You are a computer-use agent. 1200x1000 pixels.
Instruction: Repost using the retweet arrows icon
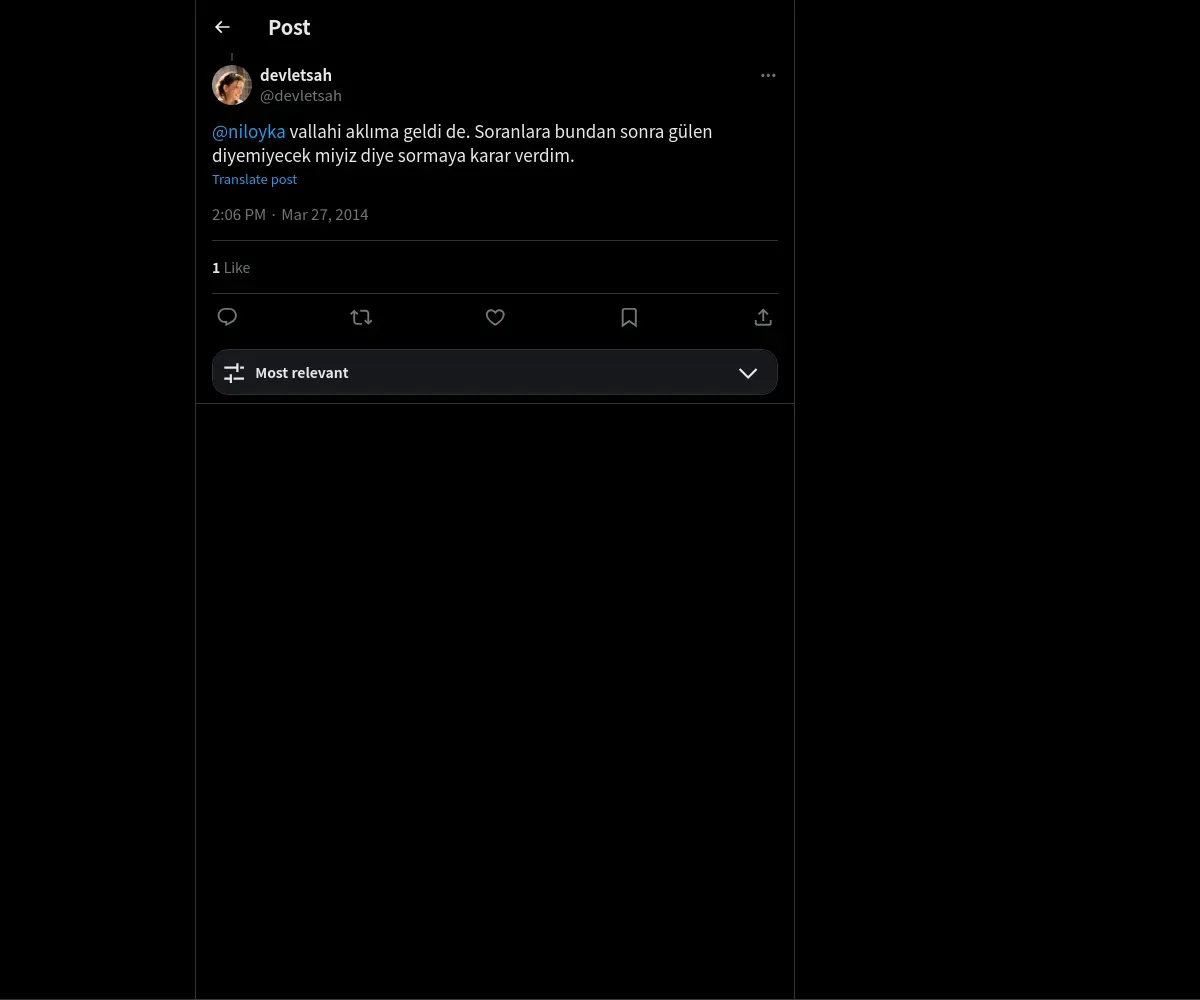coord(361,317)
